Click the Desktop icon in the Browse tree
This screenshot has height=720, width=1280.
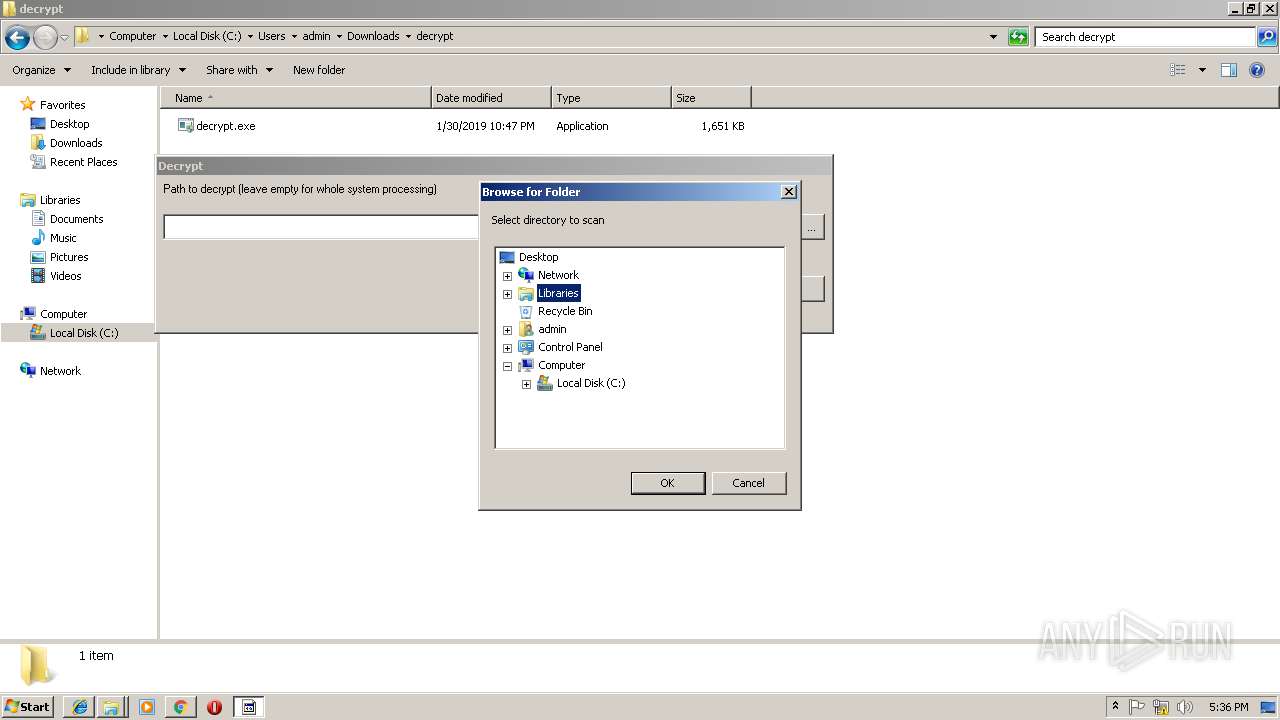pos(507,257)
